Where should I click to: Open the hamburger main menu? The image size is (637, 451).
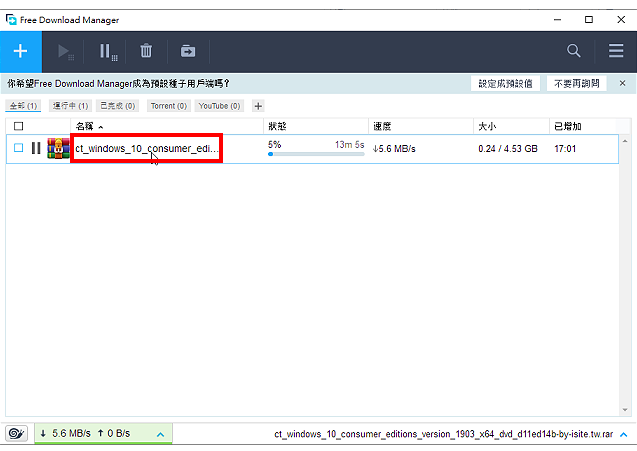point(616,51)
